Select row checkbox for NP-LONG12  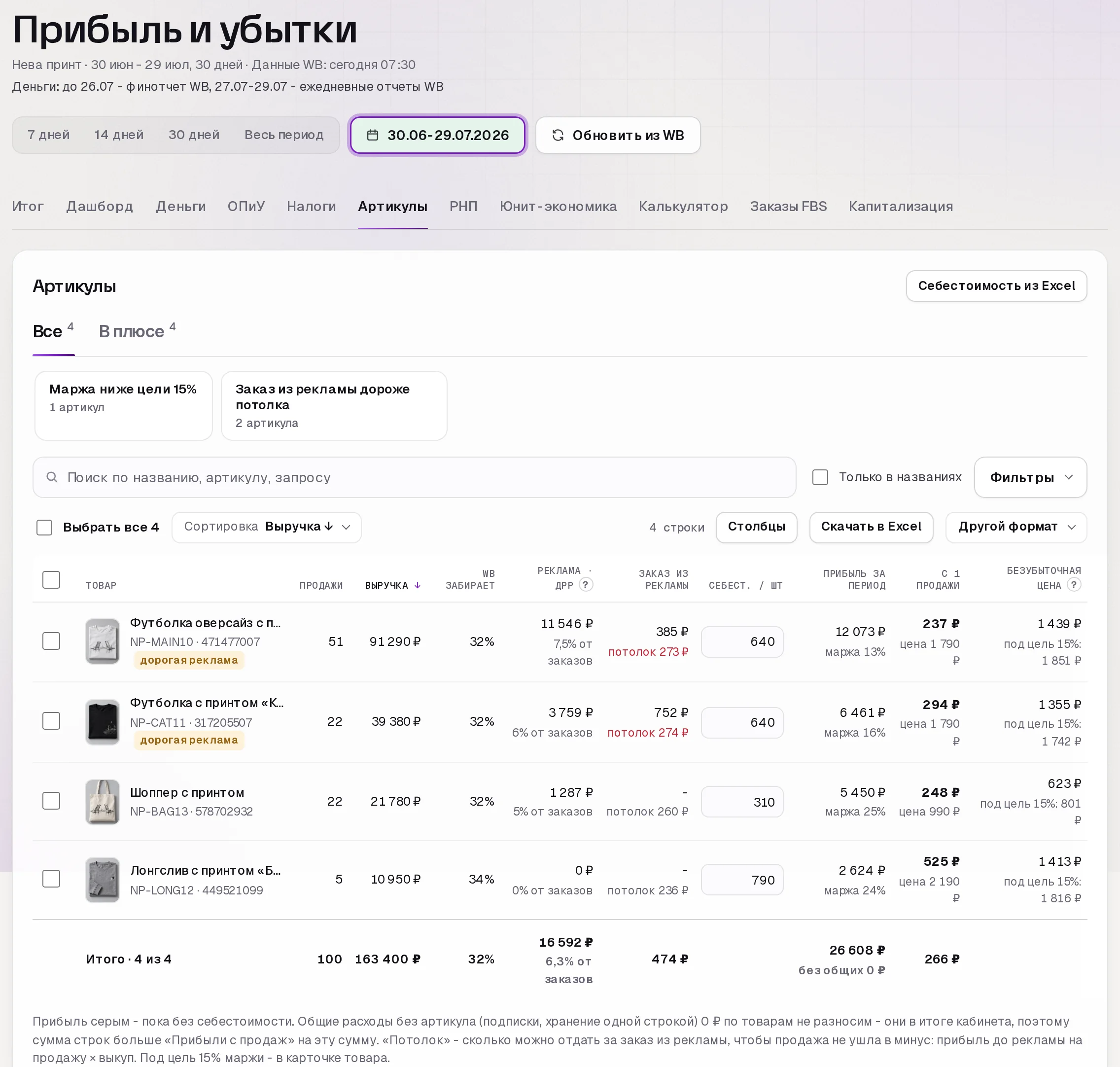(51, 879)
